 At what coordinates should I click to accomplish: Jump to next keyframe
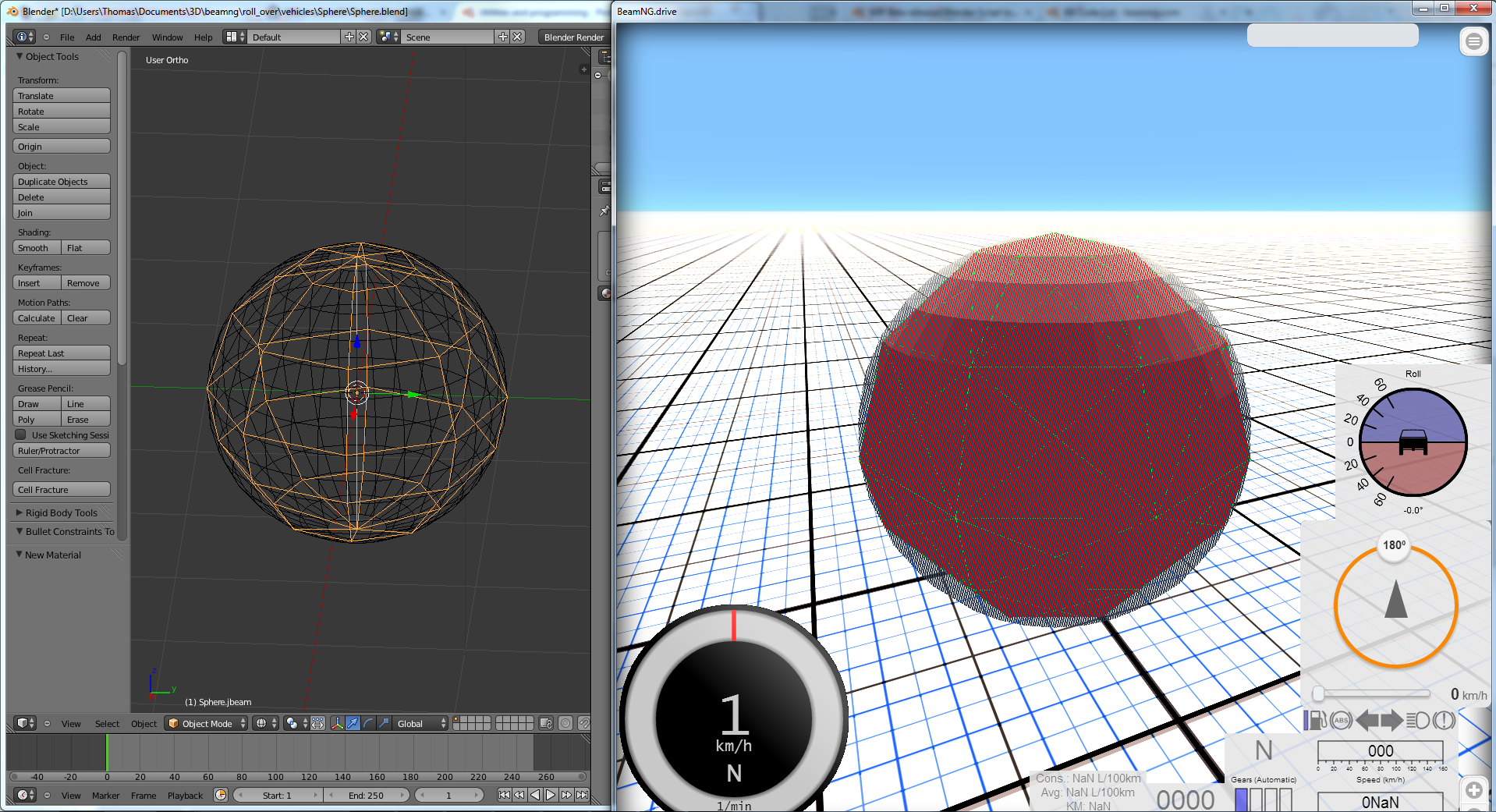[566, 795]
